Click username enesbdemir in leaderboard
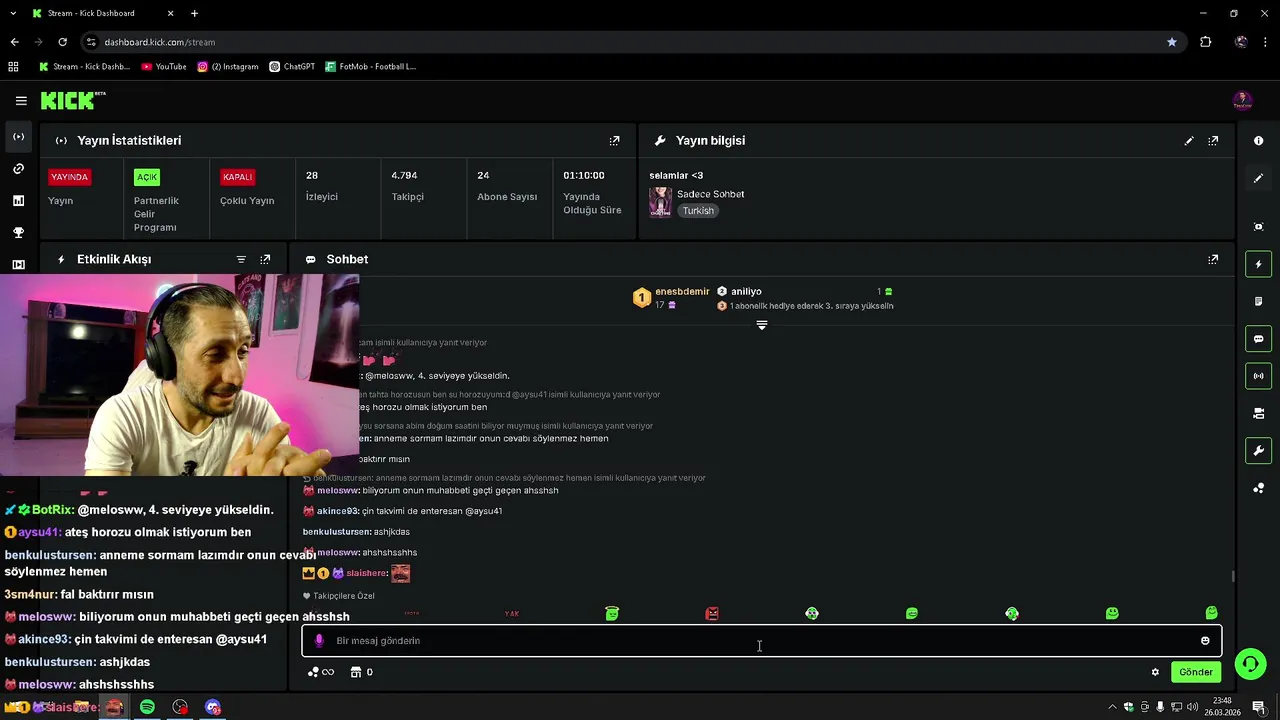Screen dimensions: 1280x720 click(682, 292)
